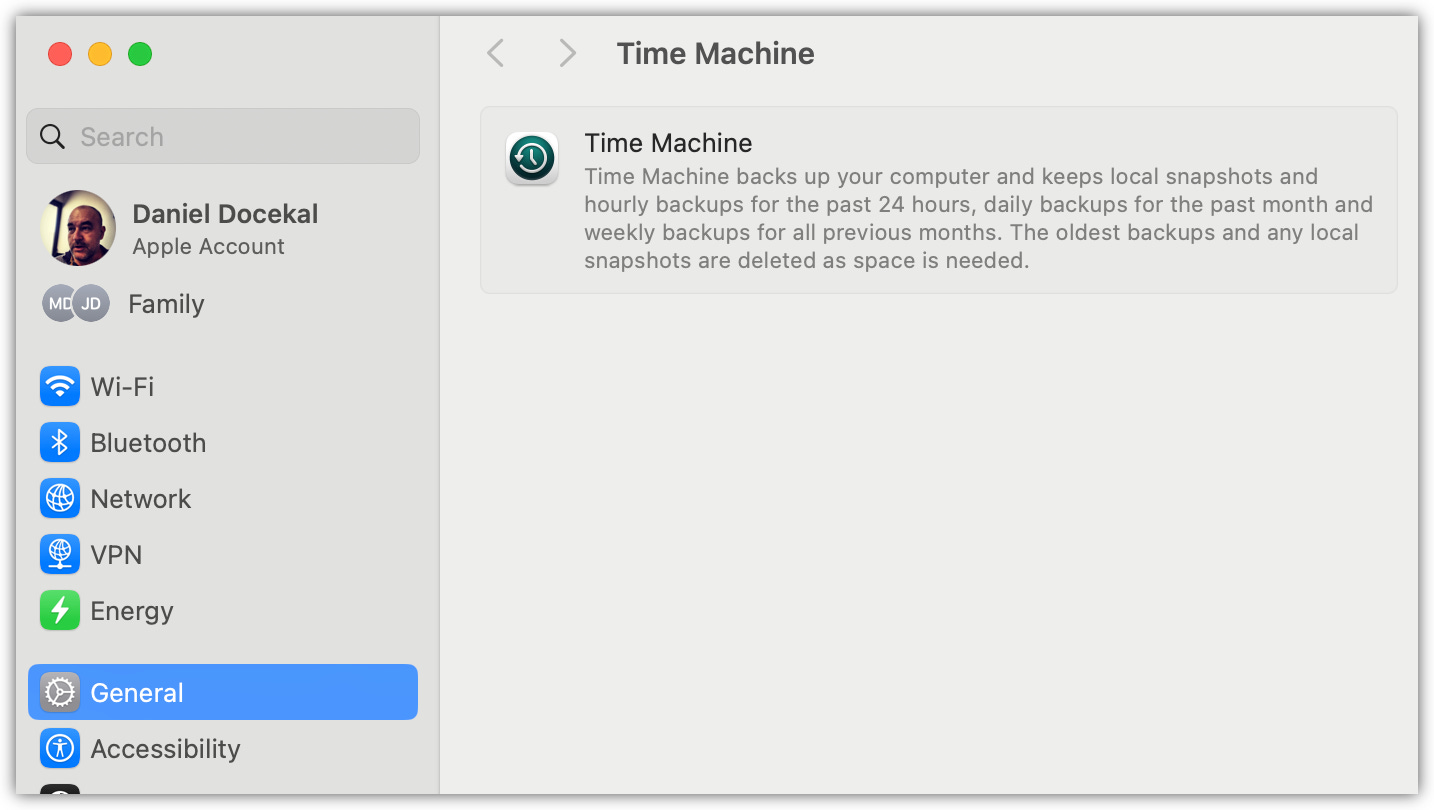Click the Bluetooth sidebar icon
This screenshot has height=810, width=1434.
pos(60,443)
